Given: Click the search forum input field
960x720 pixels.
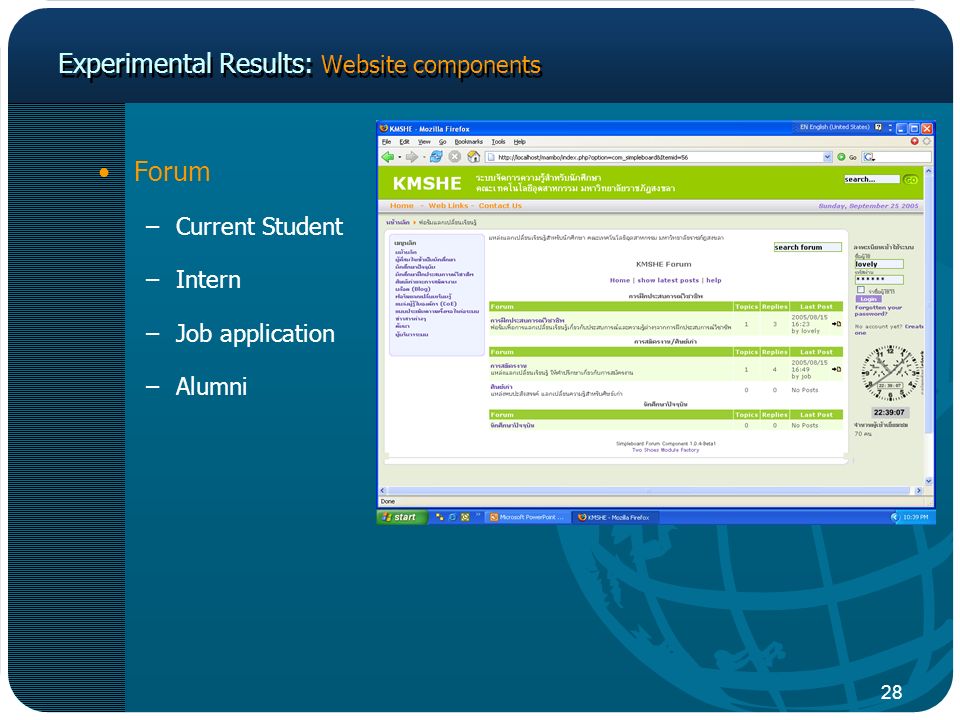Looking at the screenshot, I should [808, 247].
